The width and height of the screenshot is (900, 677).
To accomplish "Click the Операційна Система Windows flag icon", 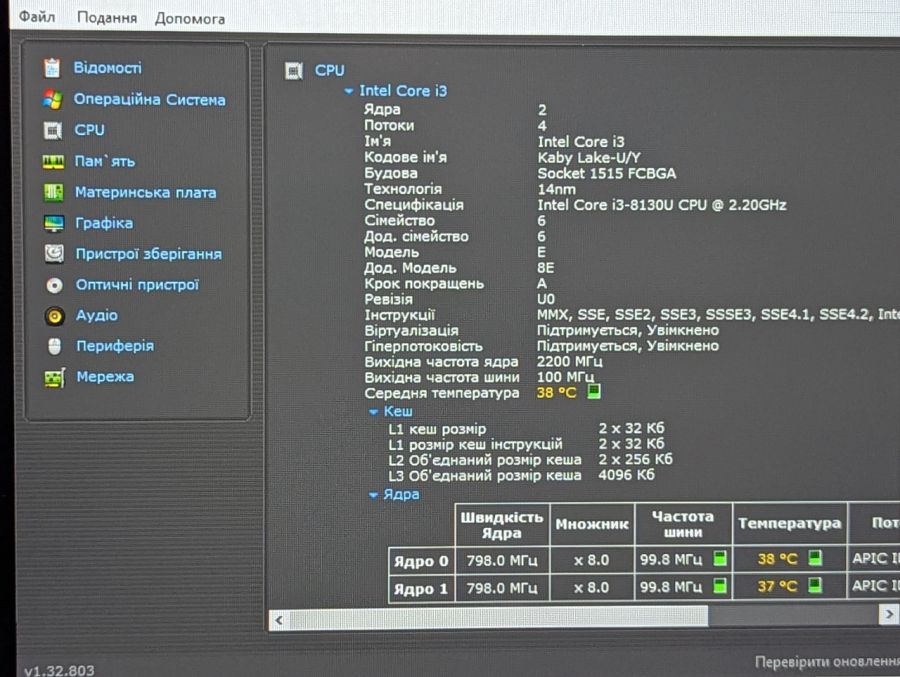I will pos(52,99).
